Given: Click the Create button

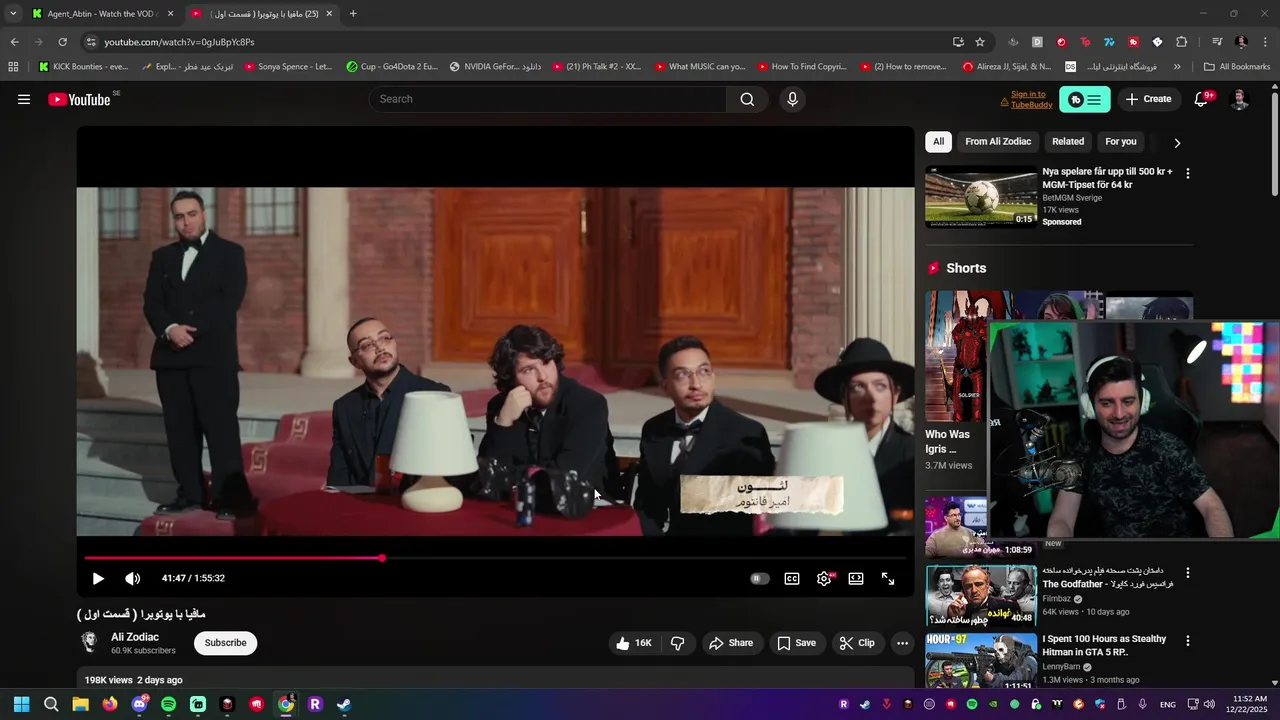Looking at the screenshot, I should pos(1148,99).
